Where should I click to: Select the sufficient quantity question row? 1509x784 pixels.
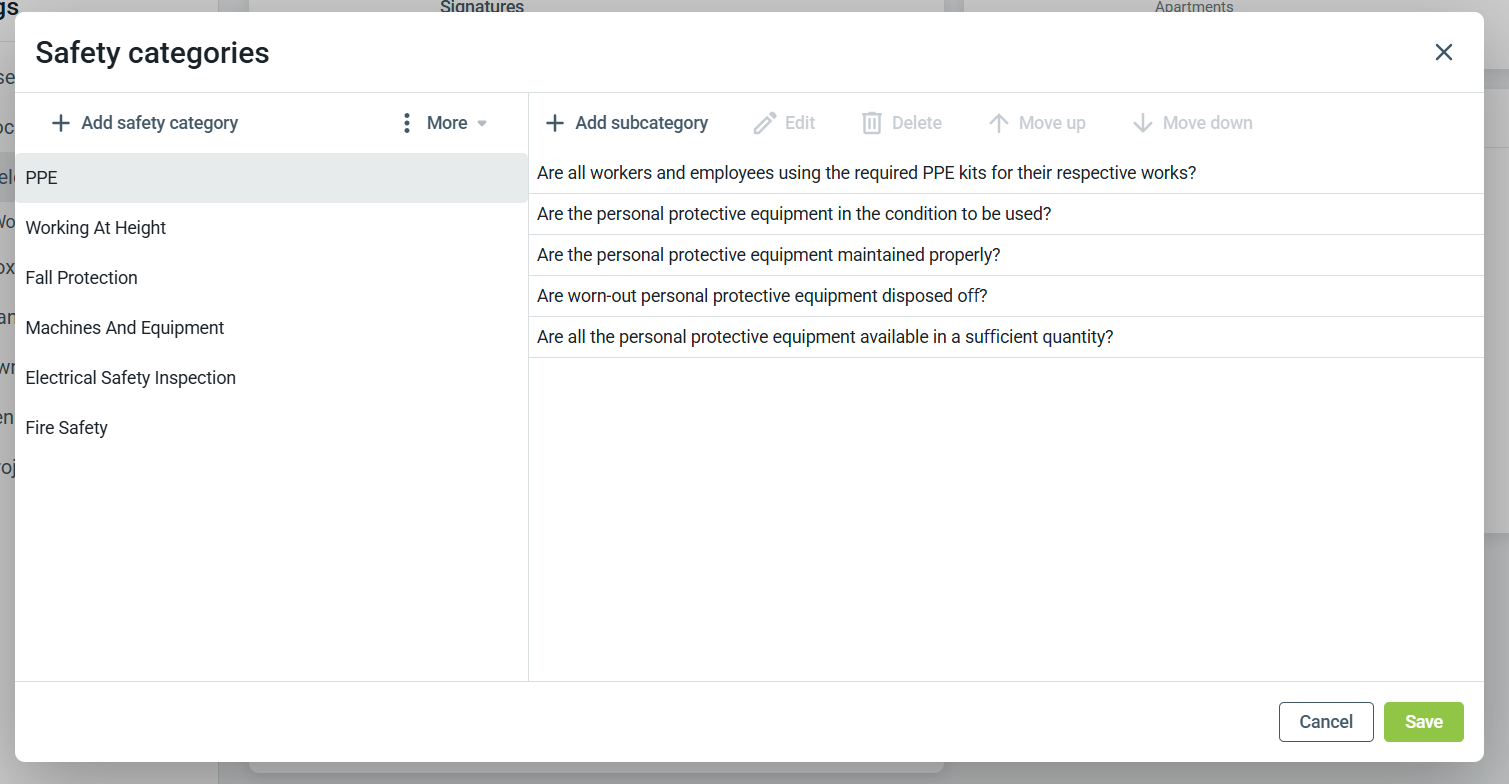1006,337
